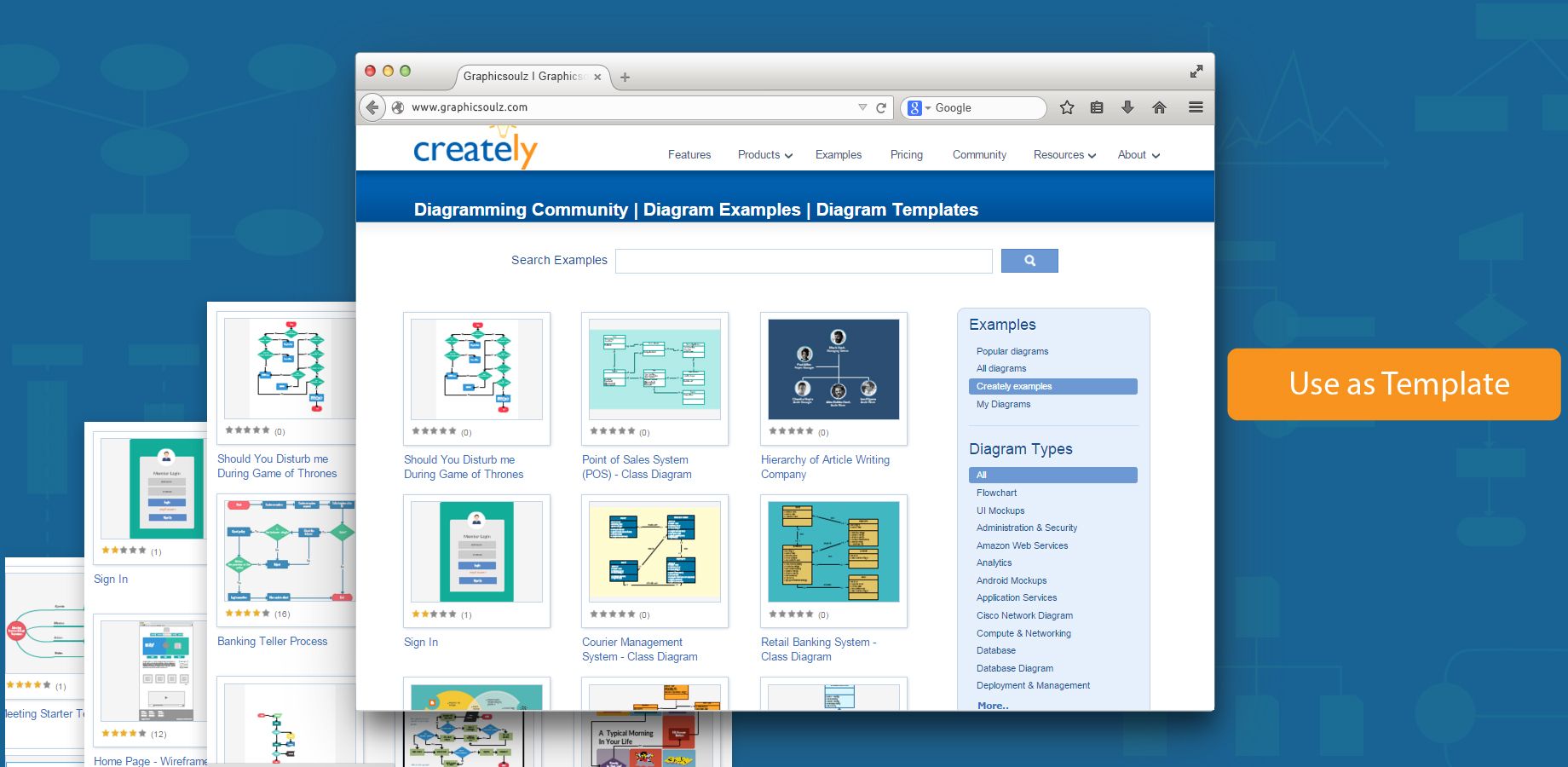Bookmark this page with the star icon
This screenshot has width=1568, height=767.
point(1067,107)
